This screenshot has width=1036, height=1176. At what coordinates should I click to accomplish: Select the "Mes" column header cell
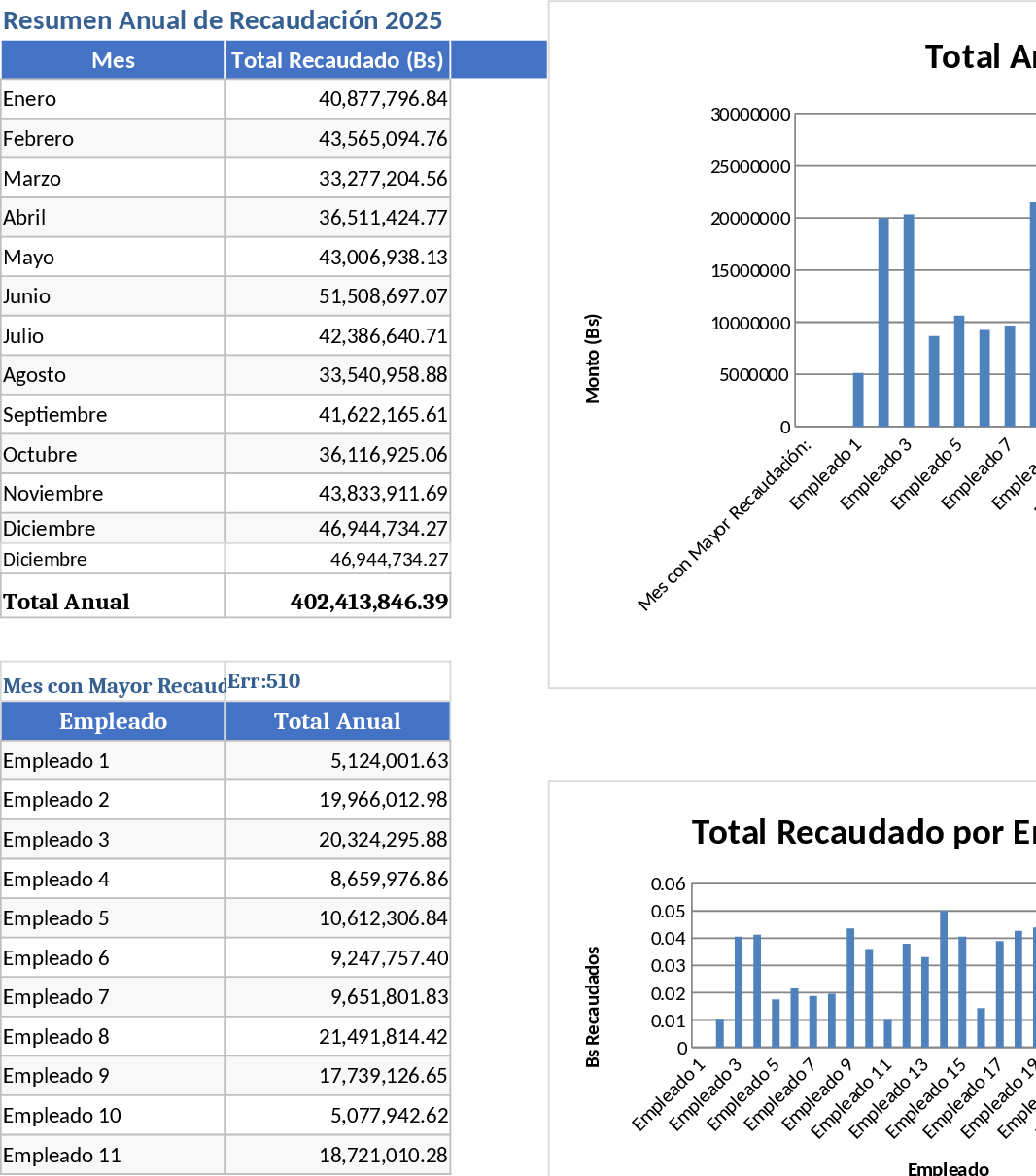pos(114,60)
